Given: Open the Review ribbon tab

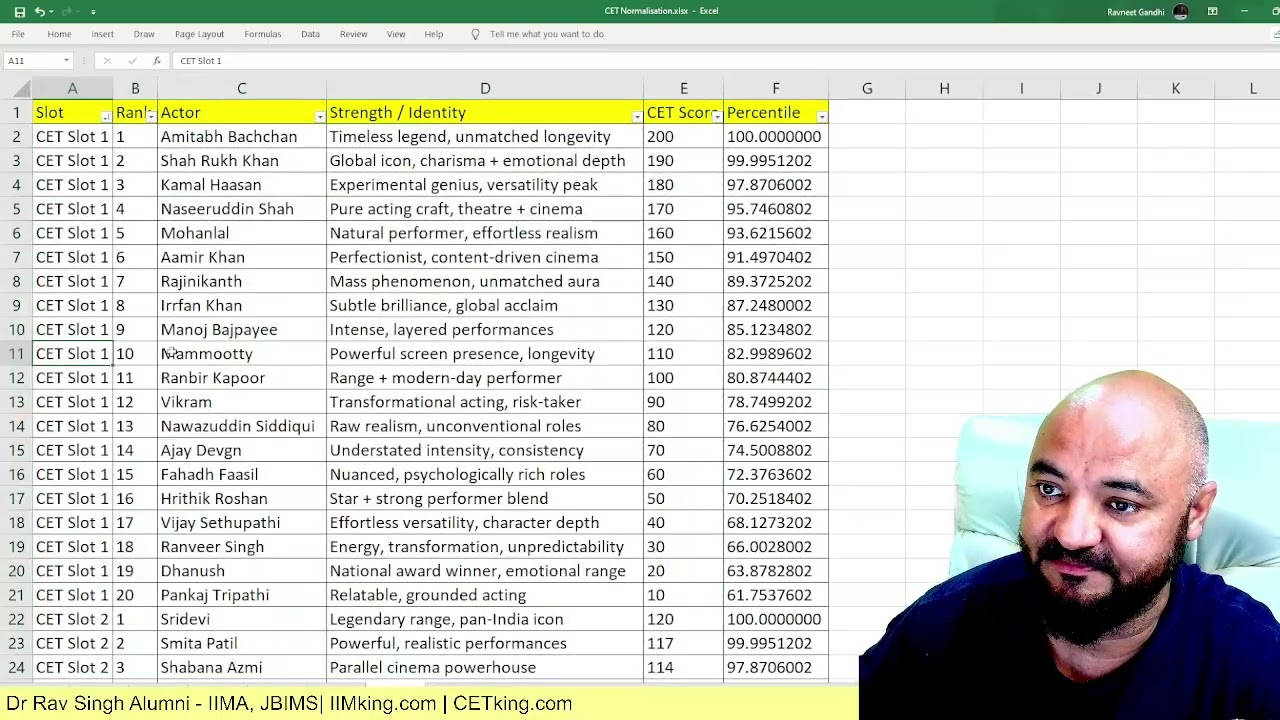Looking at the screenshot, I should (x=353, y=34).
